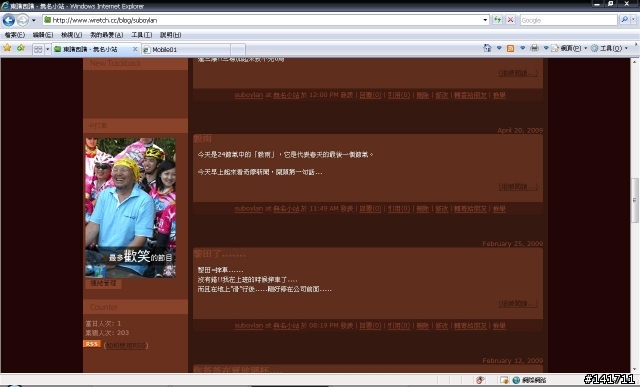Screen dimensions: 640x387
Task: Continue reading the April 20 穀雨 post
Action: [x=518, y=187]
